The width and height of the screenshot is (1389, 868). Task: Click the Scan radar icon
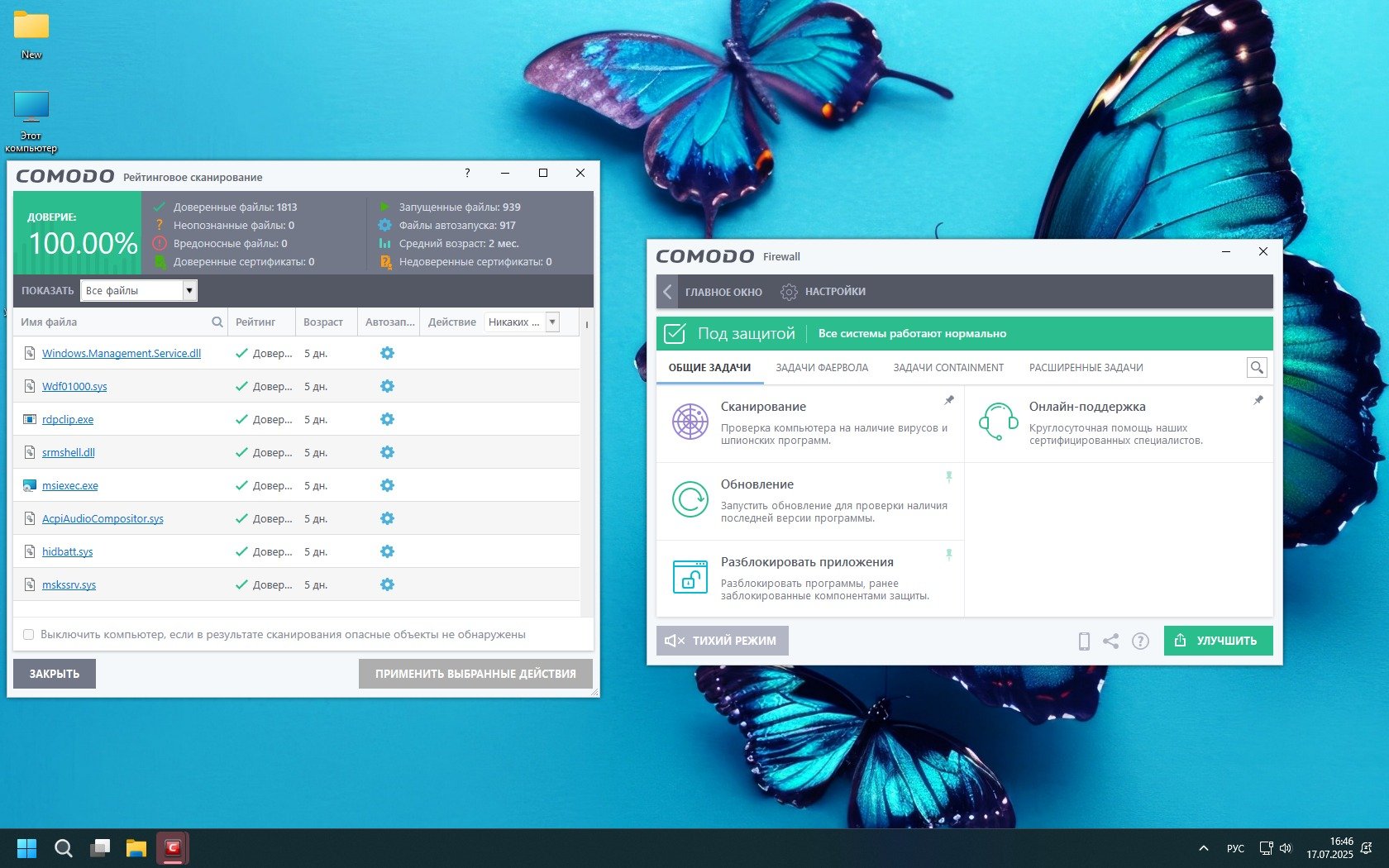click(690, 422)
